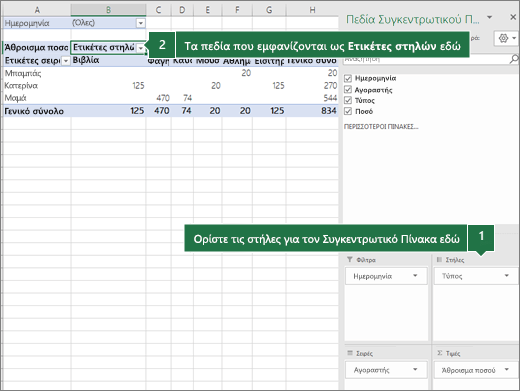Click the value 470 in Μαμά row
Viewport: 520px width, 391px height.
pos(163,98)
